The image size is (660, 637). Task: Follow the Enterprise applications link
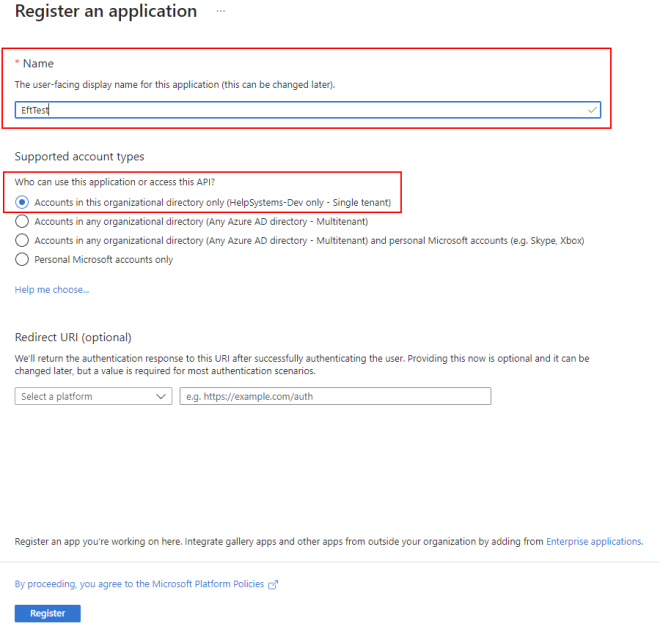(594, 542)
